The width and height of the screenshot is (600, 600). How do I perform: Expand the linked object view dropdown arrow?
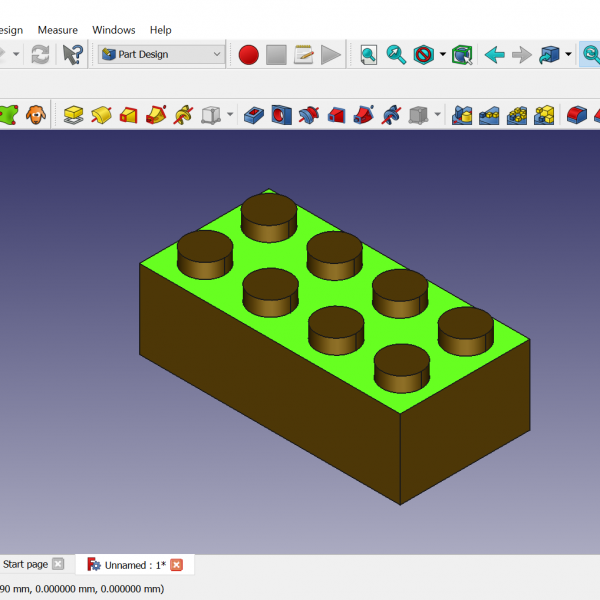point(568,55)
